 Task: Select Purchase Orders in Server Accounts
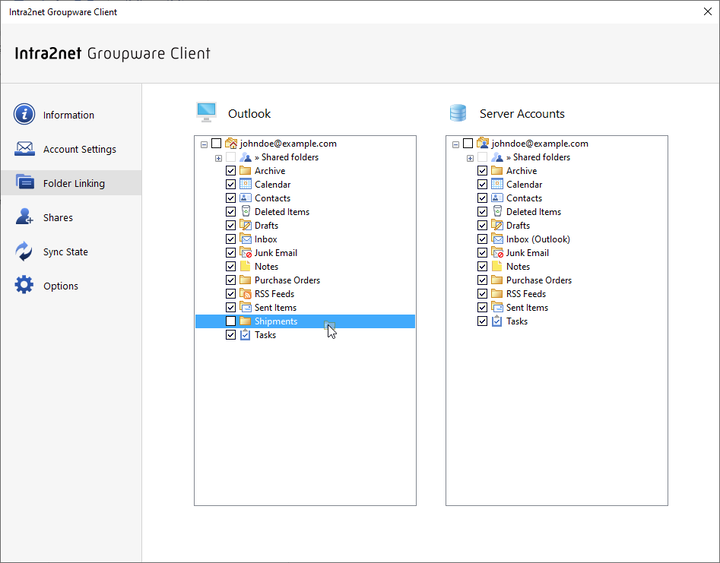[x=539, y=280]
